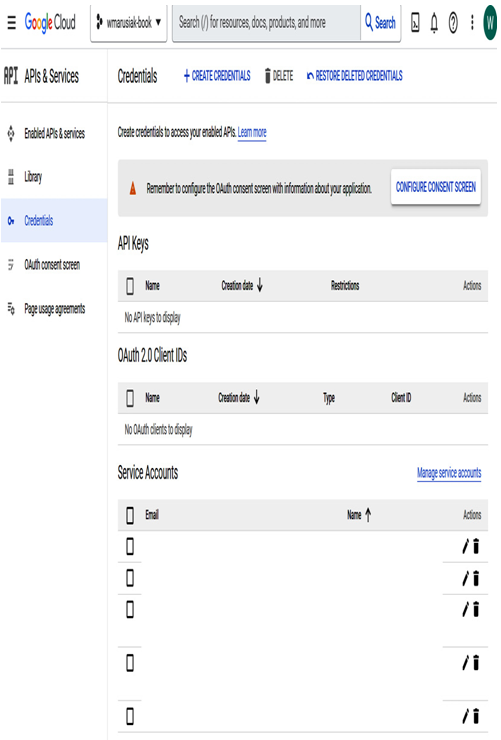
Task: Follow the Manage service accounts link
Action: [x=449, y=472]
